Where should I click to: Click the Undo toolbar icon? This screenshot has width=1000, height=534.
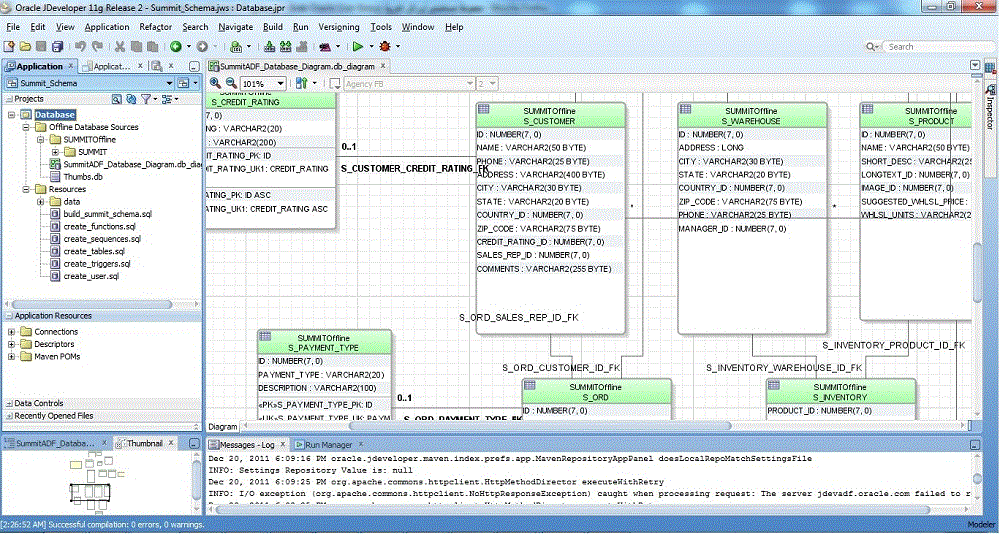(x=81, y=46)
